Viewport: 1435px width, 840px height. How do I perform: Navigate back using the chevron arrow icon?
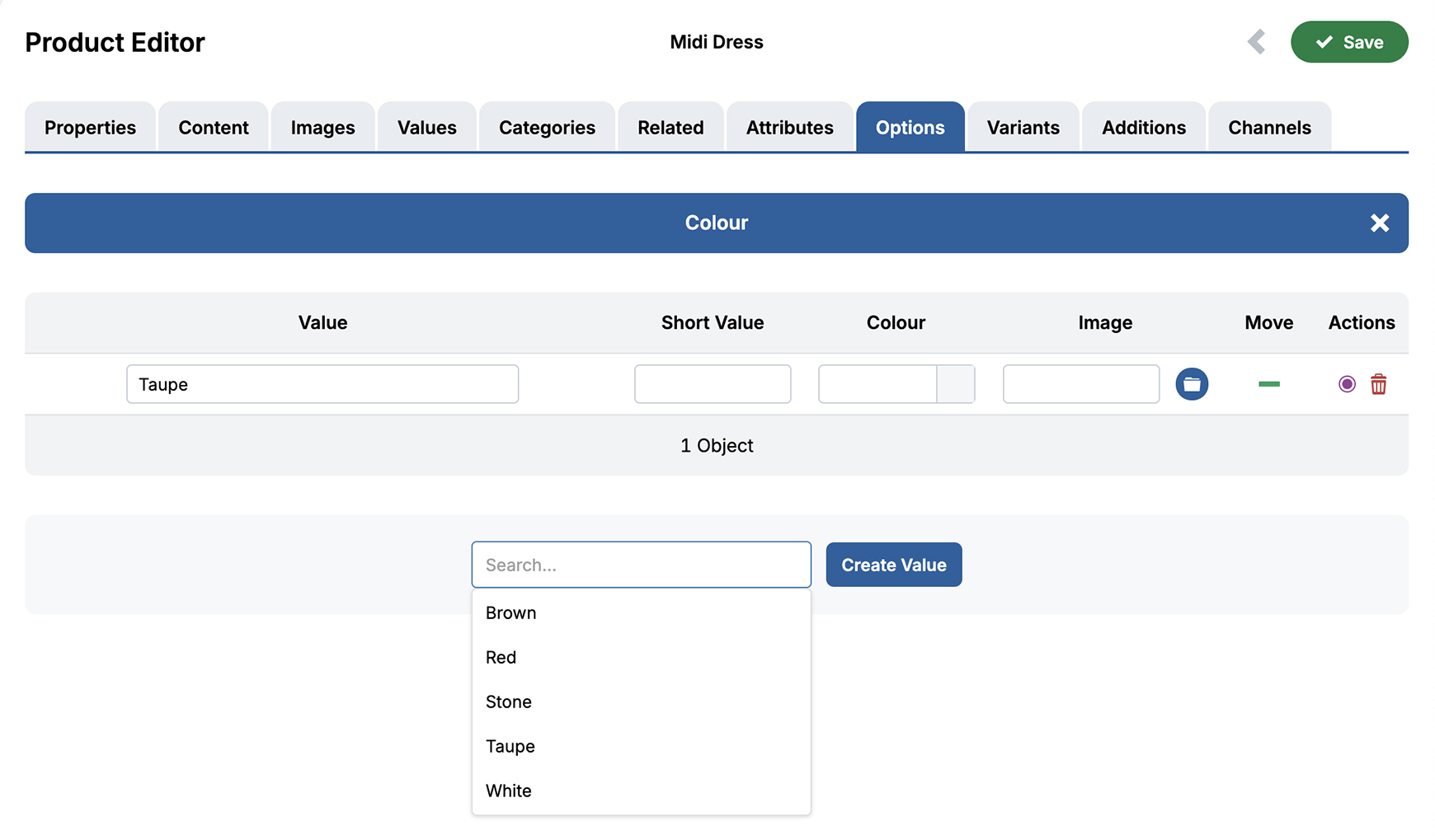tap(1256, 41)
